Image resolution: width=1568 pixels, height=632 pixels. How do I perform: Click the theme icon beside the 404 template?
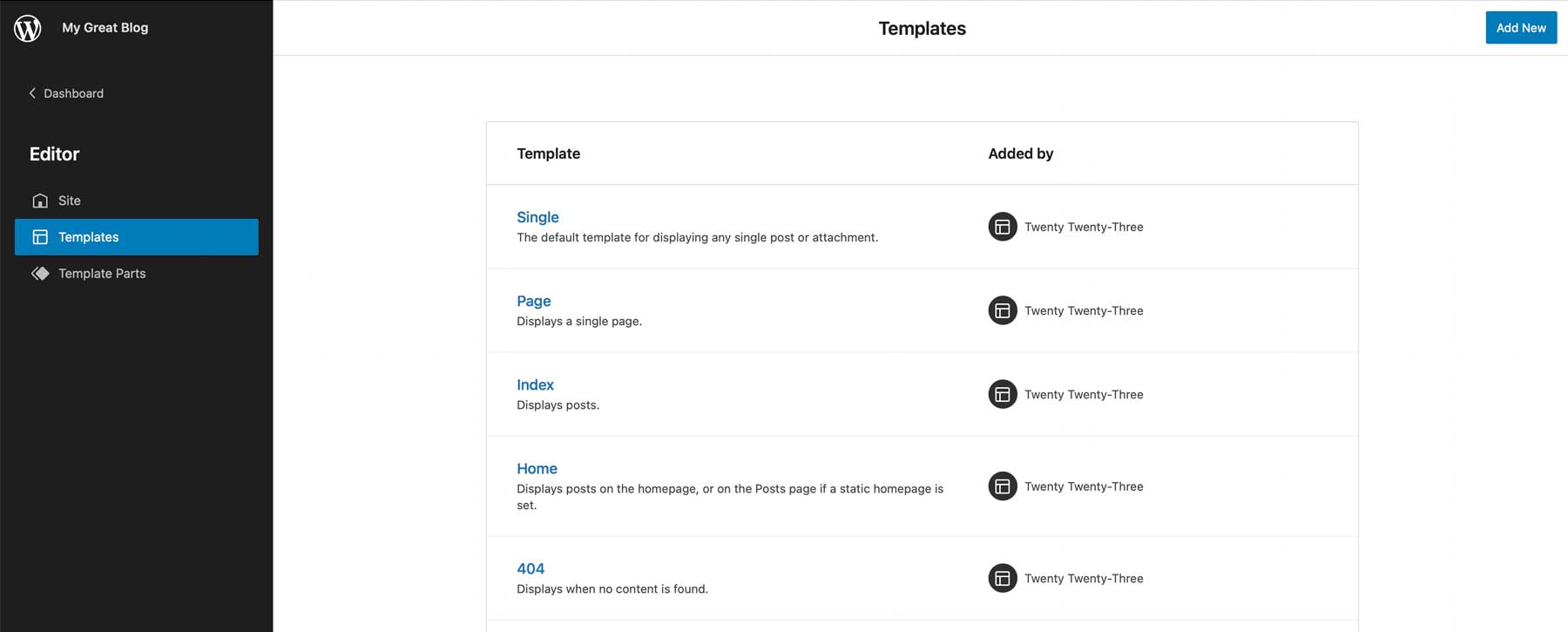(1002, 578)
